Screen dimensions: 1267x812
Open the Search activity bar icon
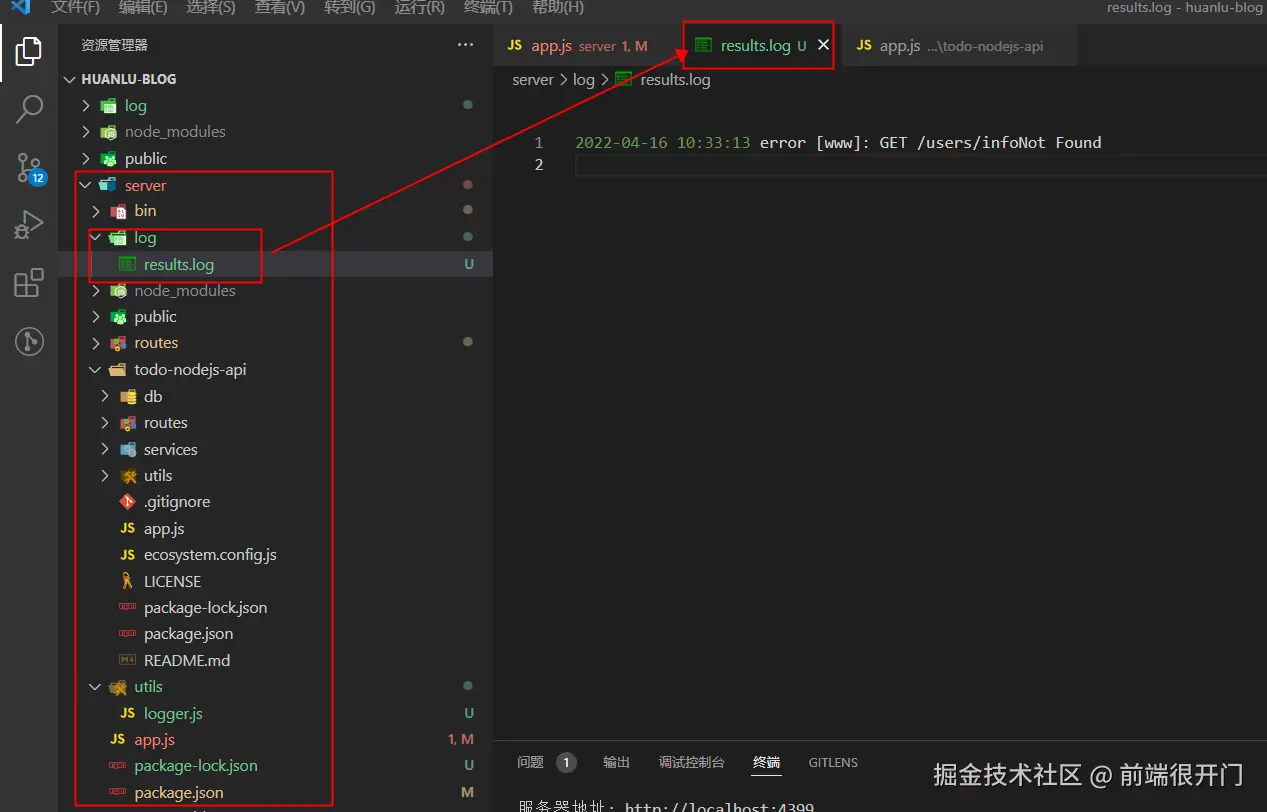29,109
